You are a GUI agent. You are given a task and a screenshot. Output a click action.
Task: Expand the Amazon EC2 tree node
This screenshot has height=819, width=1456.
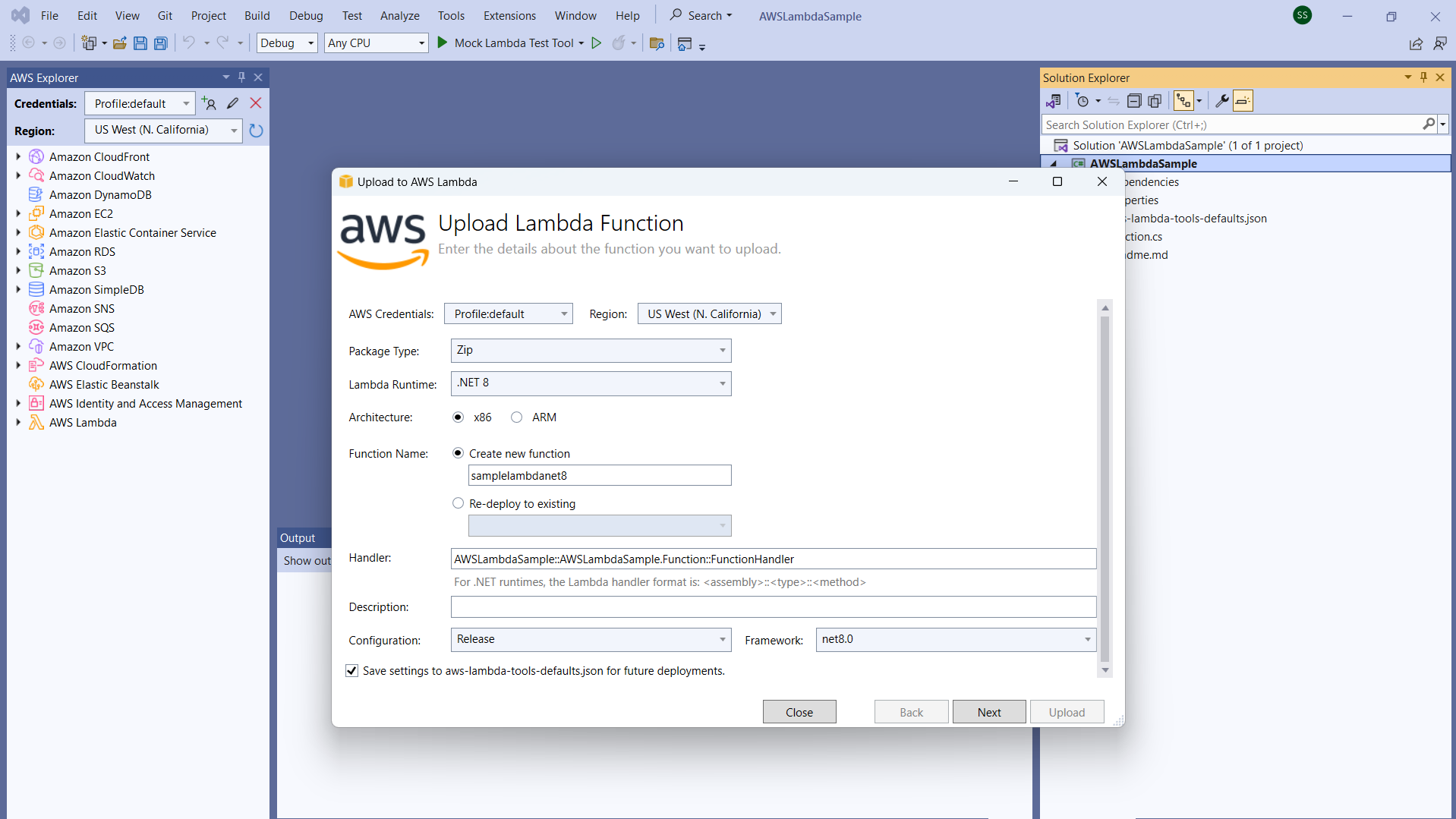17,213
